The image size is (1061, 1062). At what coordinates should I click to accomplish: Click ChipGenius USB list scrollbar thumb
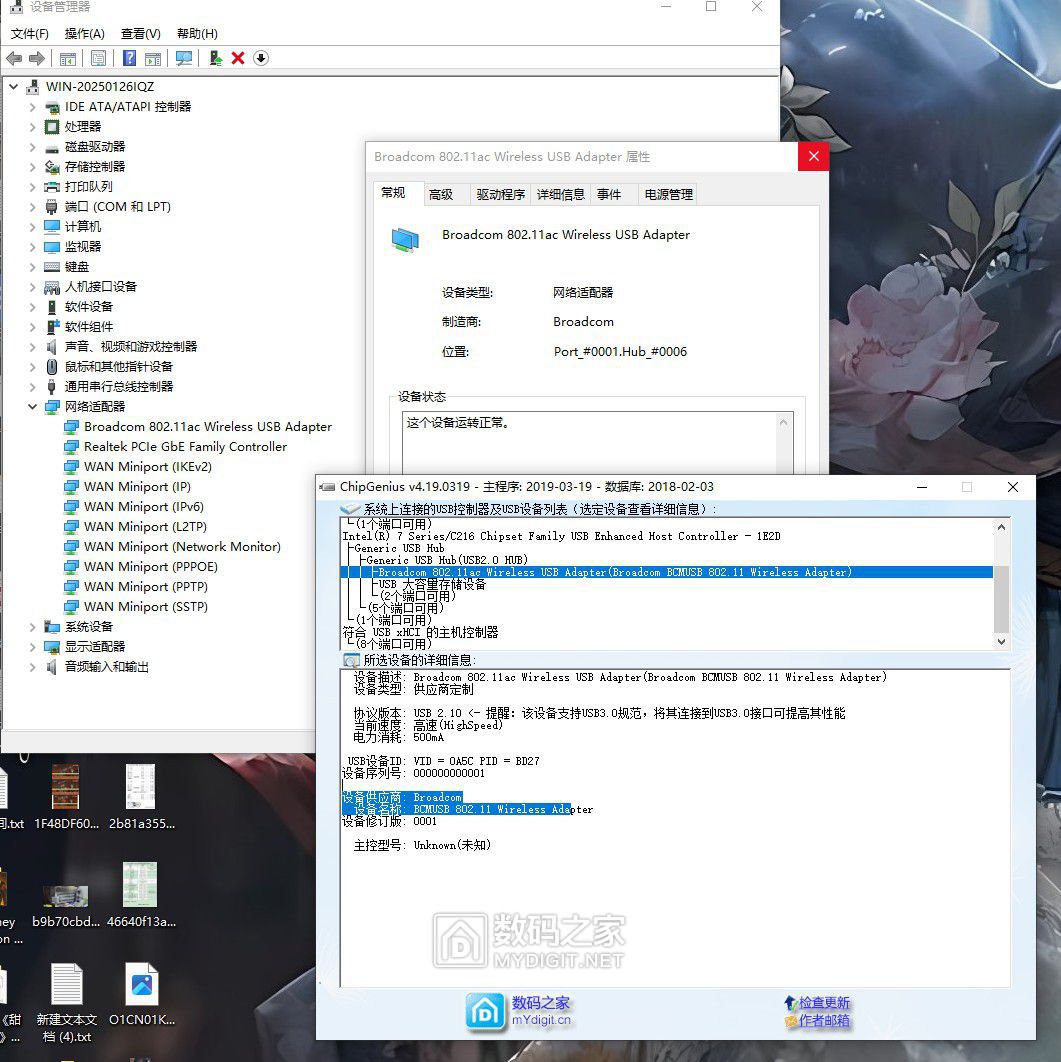pyautogui.click(x=1001, y=600)
